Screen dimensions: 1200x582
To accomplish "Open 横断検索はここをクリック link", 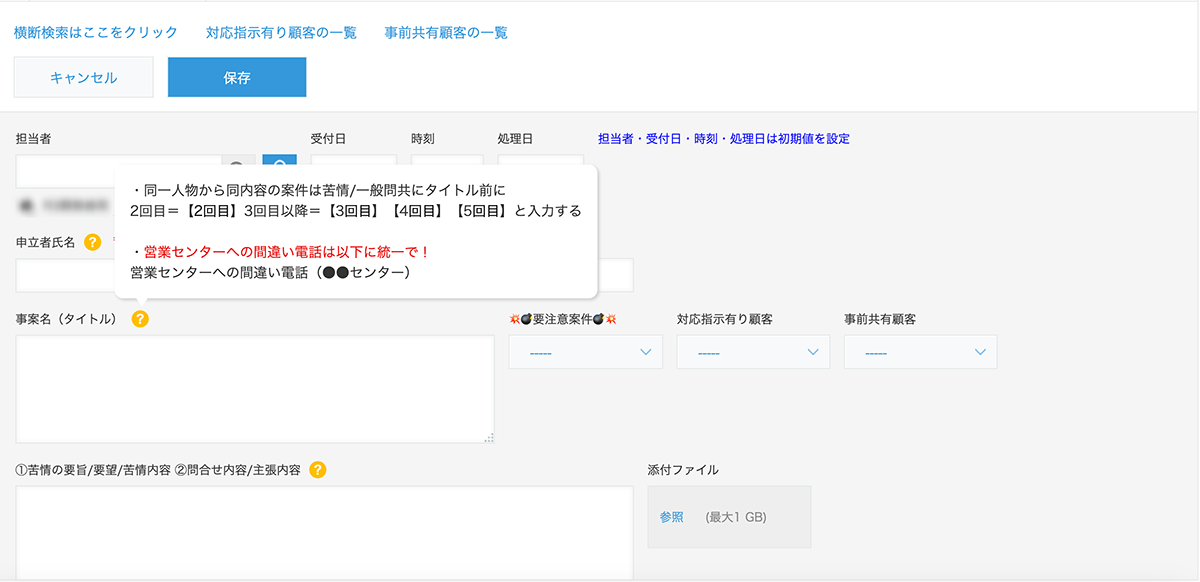I will (96, 33).
